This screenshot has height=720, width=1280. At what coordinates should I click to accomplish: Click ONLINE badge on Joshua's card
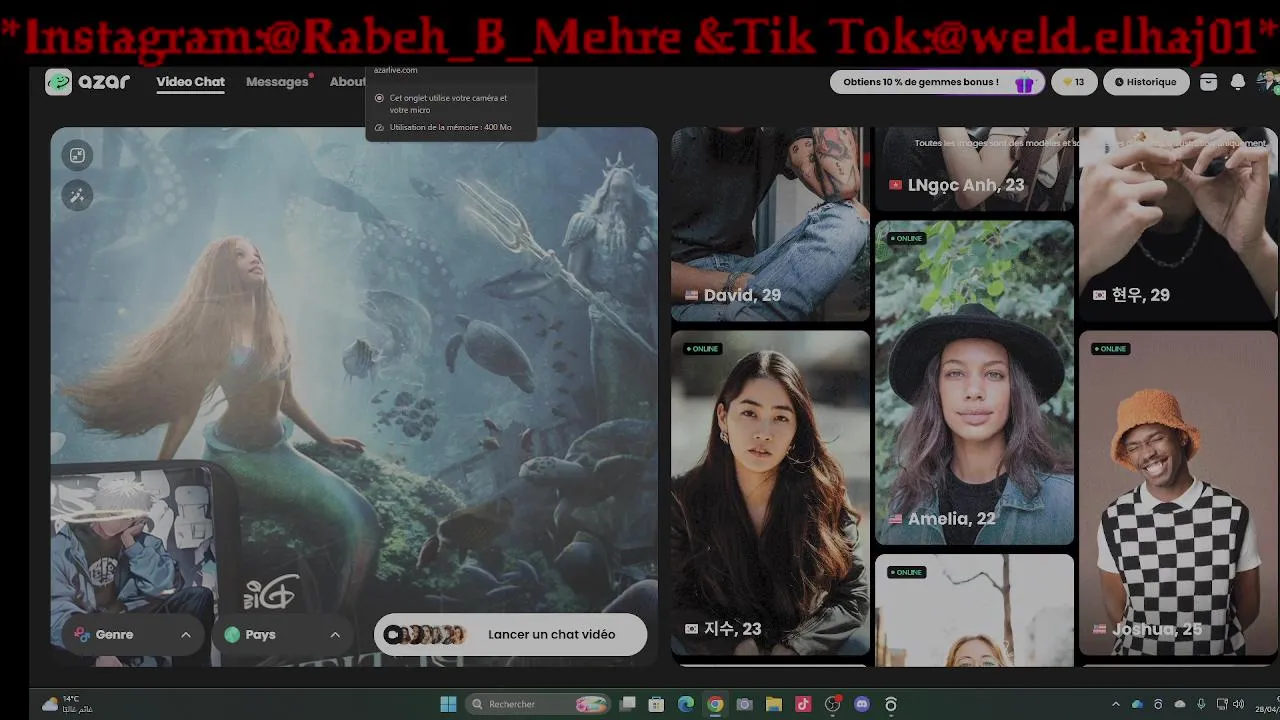(1111, 349)
